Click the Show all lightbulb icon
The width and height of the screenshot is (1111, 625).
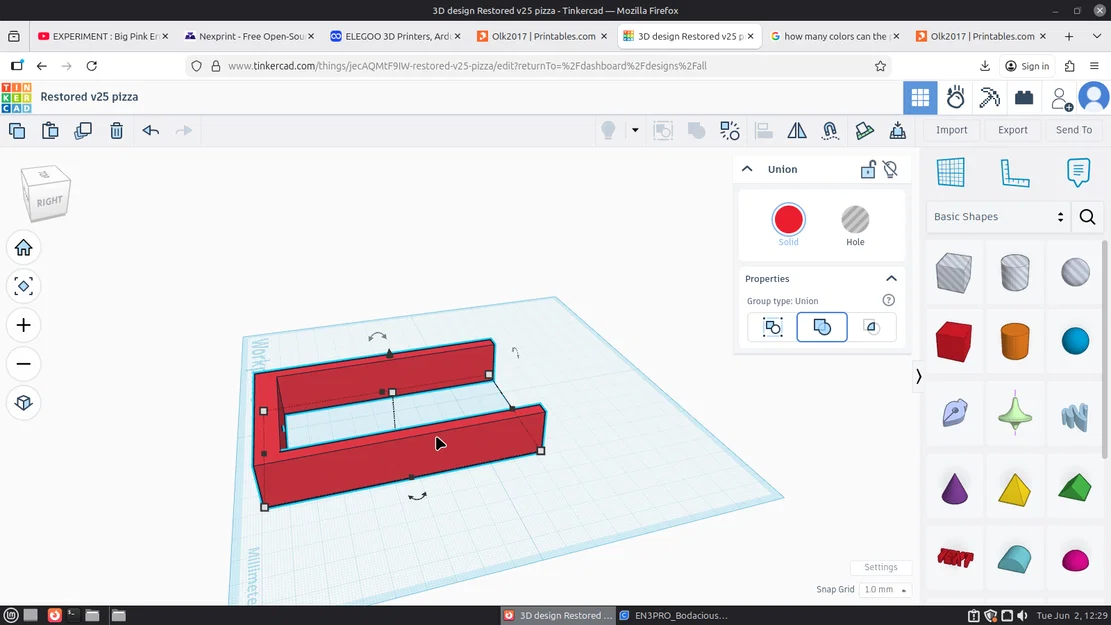coord(608,130)
